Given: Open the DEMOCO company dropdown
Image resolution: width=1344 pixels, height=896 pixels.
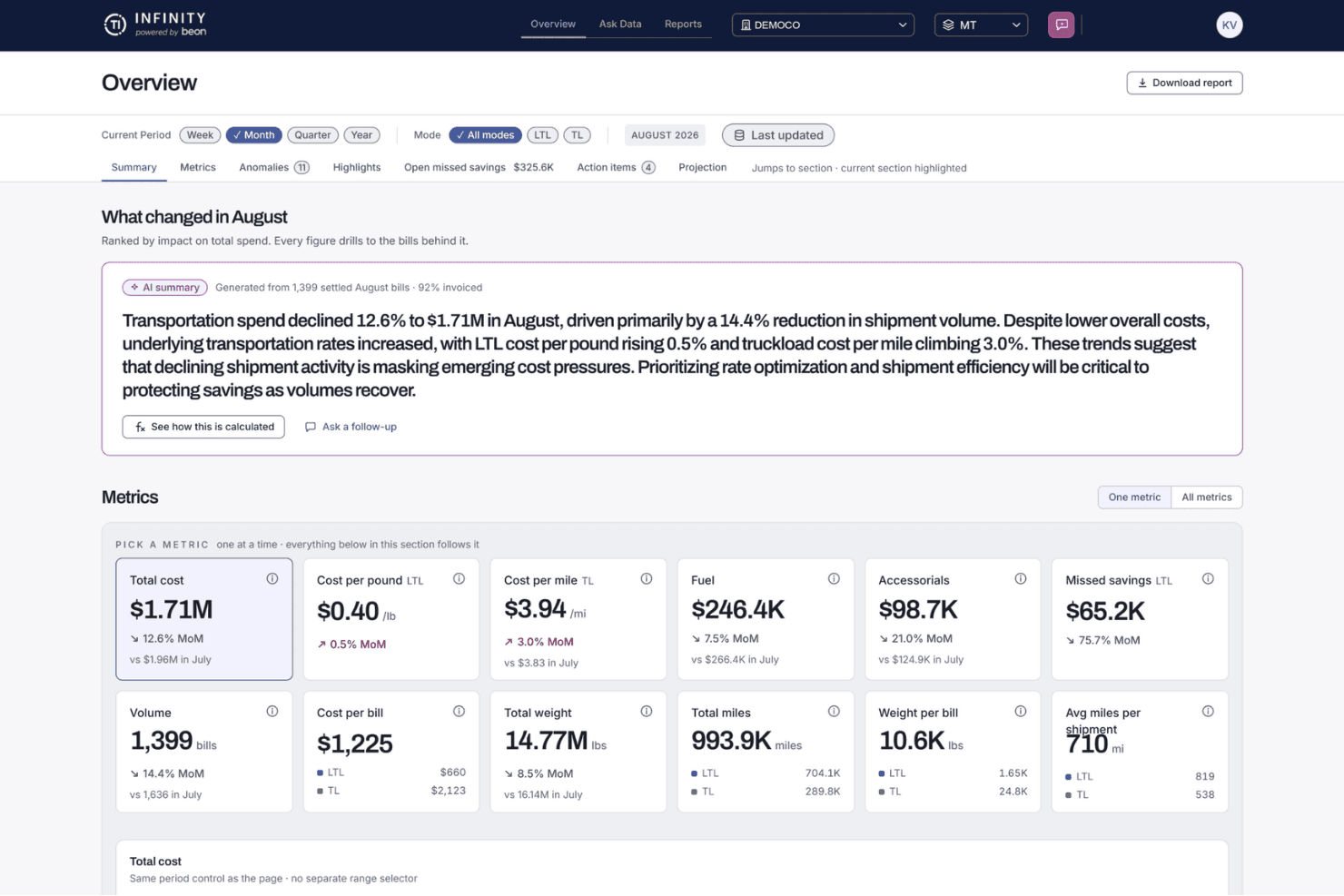Looking at the screenshot, I should pos(823,25).
